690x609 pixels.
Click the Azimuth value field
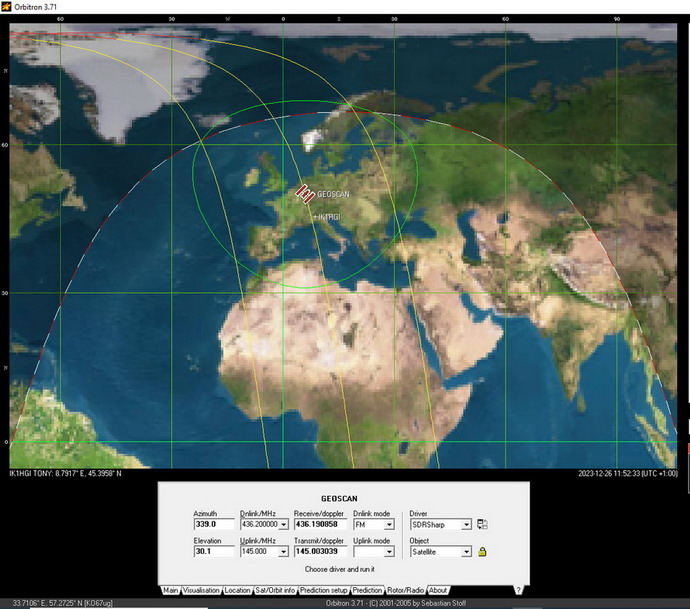[x=214, y=525]
